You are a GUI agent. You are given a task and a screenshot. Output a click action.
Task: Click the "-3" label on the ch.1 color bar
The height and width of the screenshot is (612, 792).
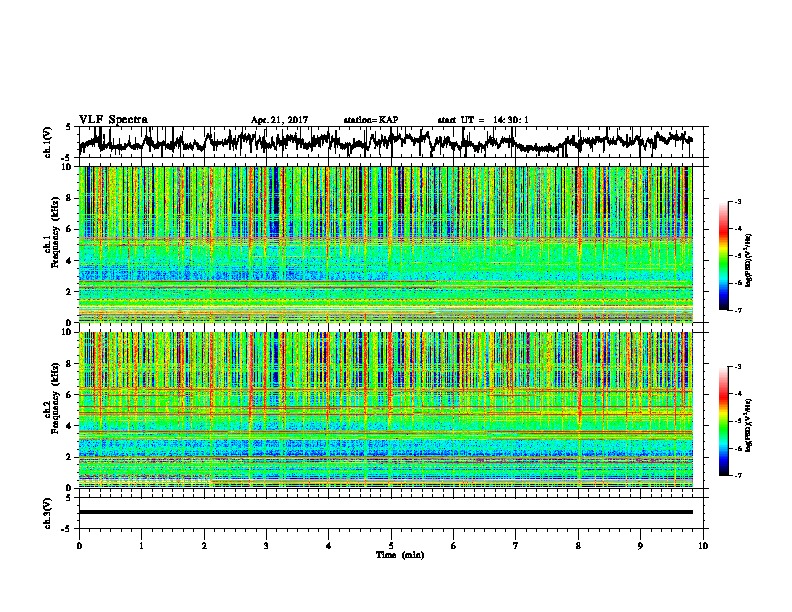(x=737, y=201)
